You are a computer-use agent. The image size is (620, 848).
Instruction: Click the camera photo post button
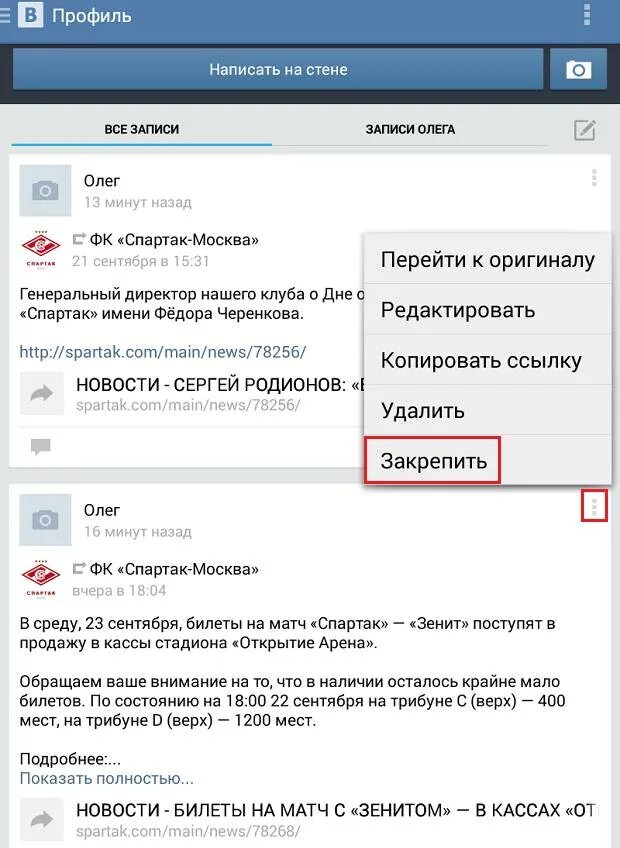click(578, 69)
